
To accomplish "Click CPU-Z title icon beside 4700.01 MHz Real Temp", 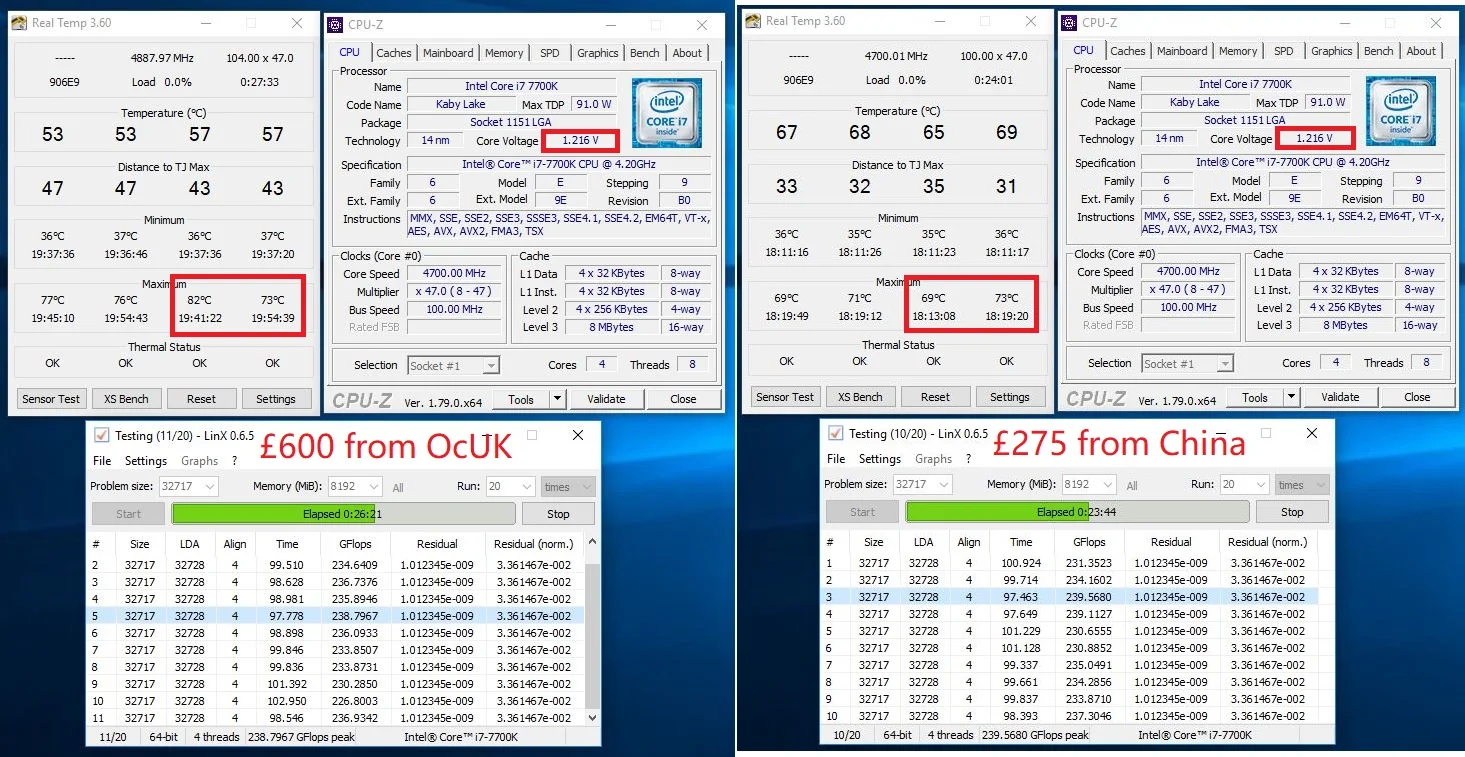I will 1069,22.
